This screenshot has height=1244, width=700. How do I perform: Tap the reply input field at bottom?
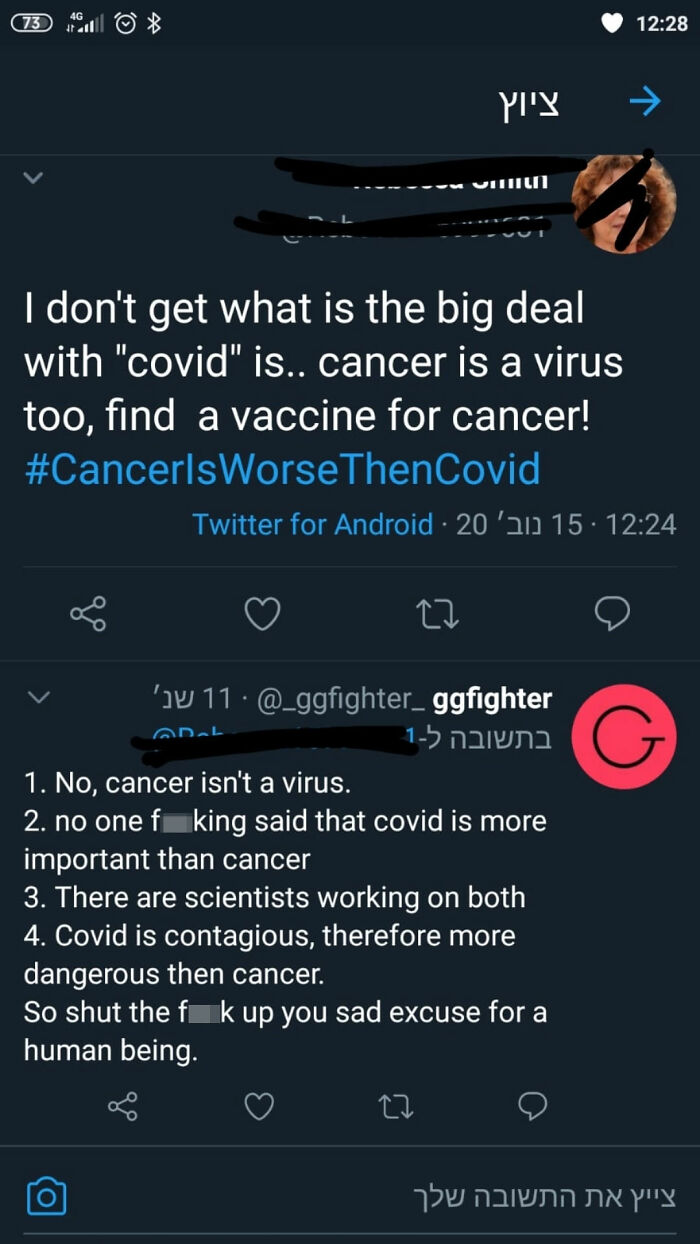point(450,1196)
